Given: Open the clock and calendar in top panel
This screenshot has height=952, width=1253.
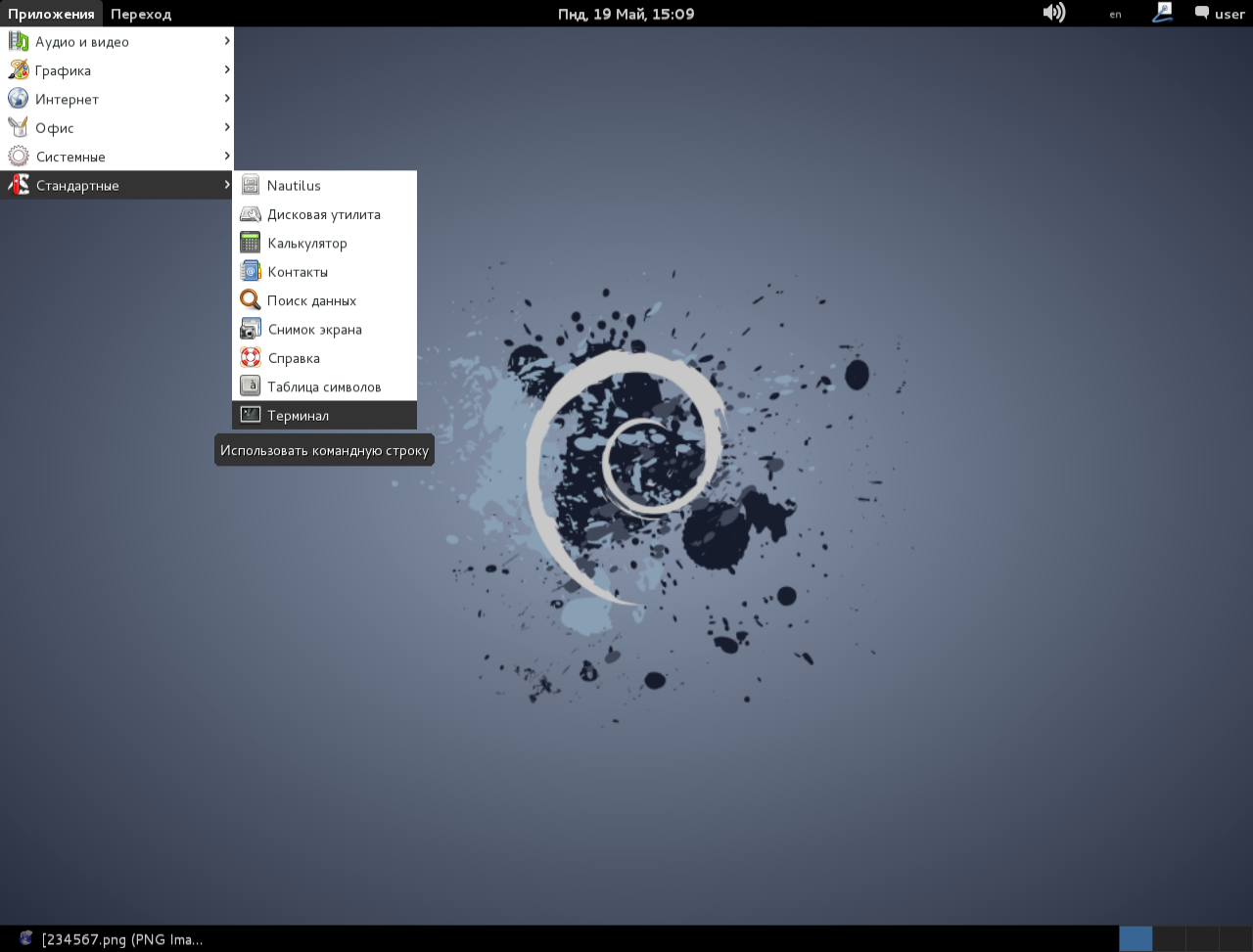Looking at the screenshot, I should pos(626,14).
